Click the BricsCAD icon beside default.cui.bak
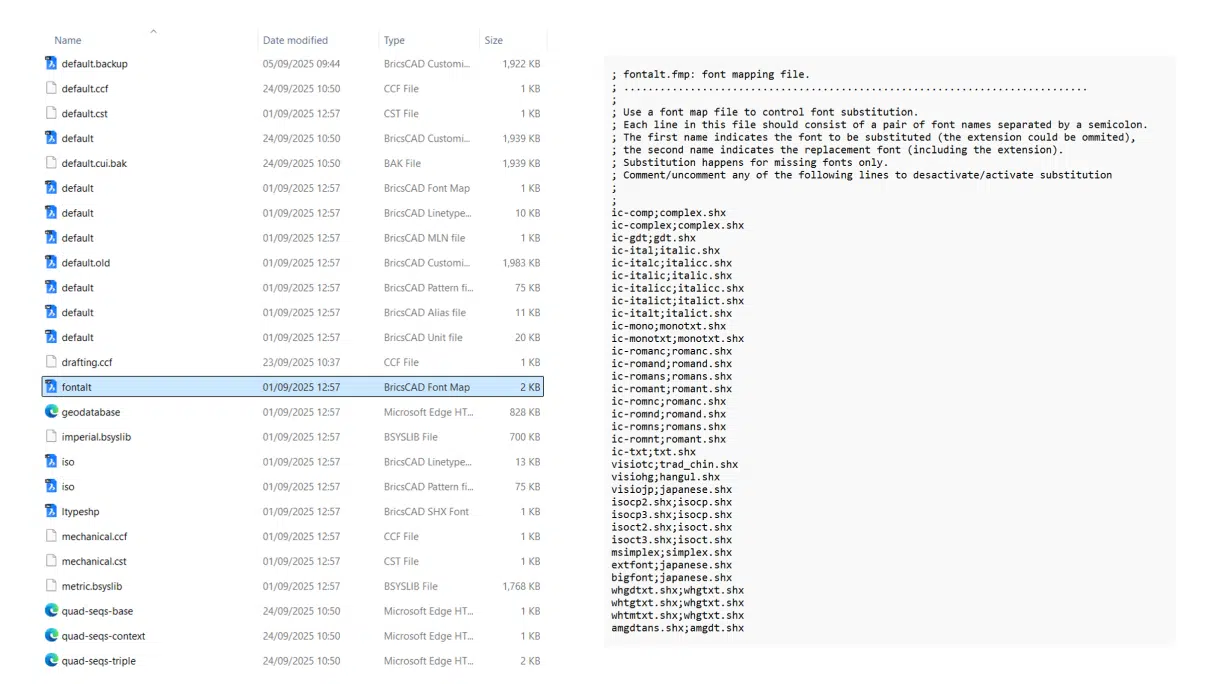1217x684 pixels. 51,163
